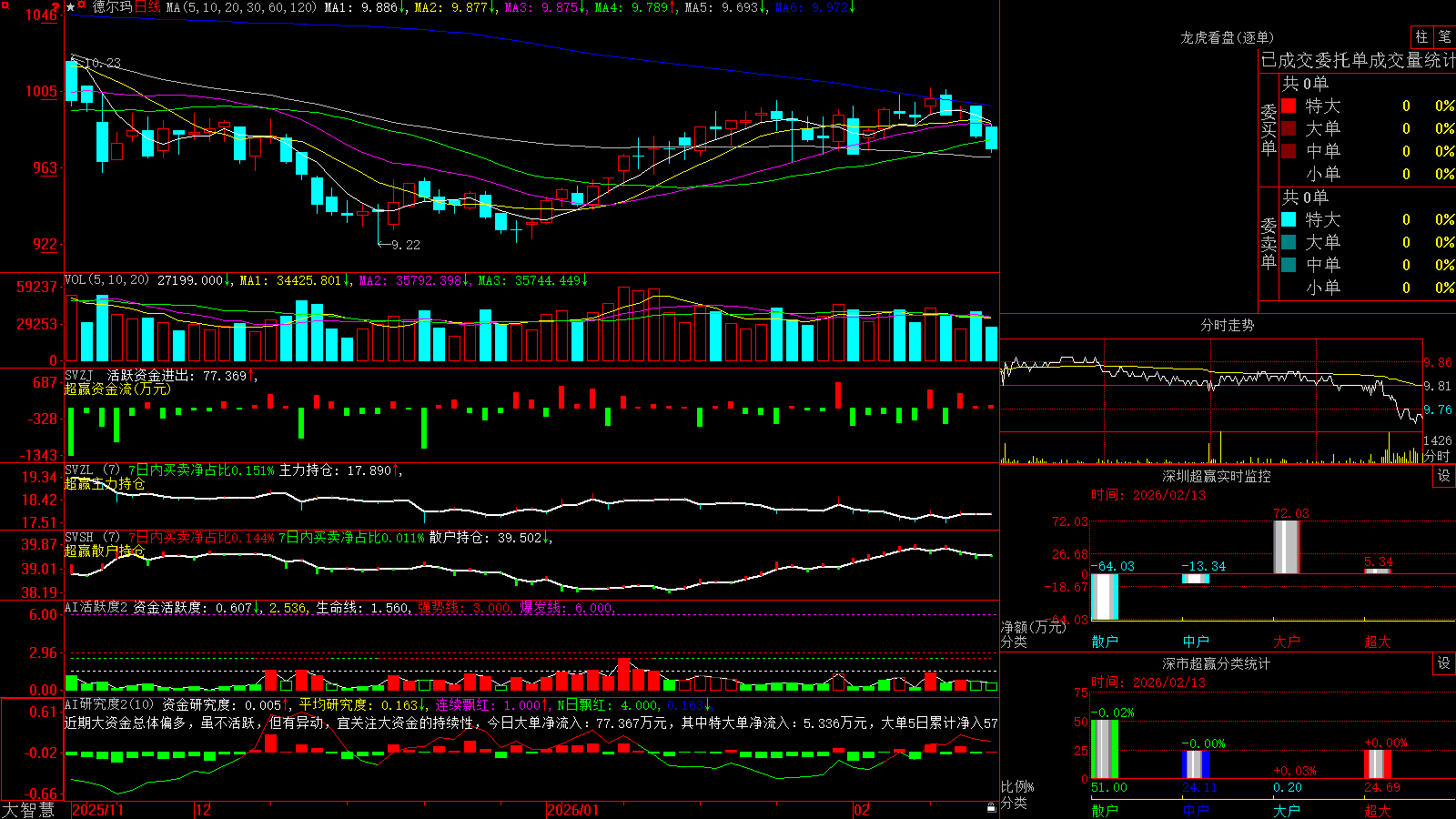Screen dimensions: 1456x819
Task: Jump to the 12 month date marker
Action: pyautogui.click(x=203, y=810)
